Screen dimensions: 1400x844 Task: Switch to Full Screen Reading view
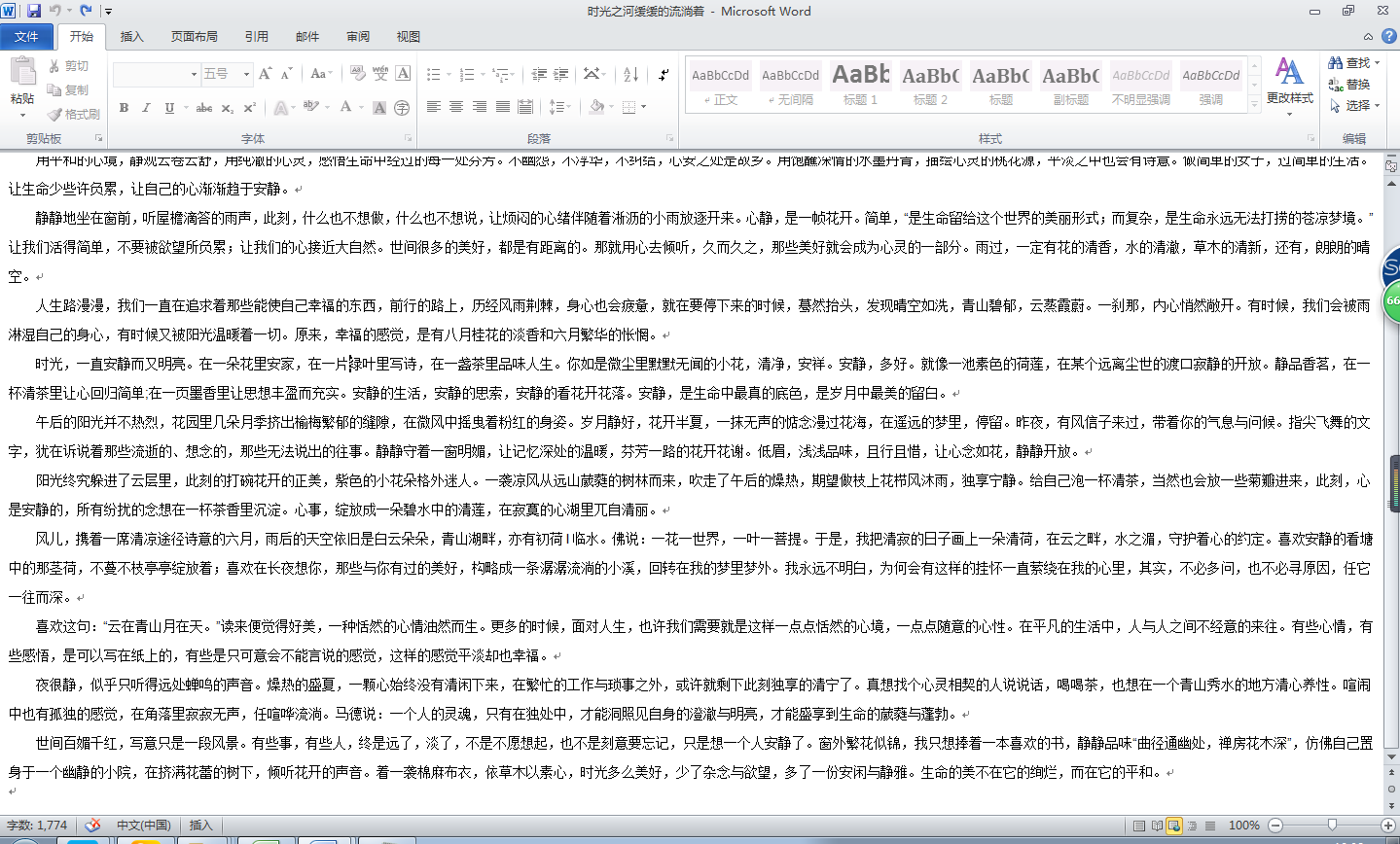[1157, 826]
